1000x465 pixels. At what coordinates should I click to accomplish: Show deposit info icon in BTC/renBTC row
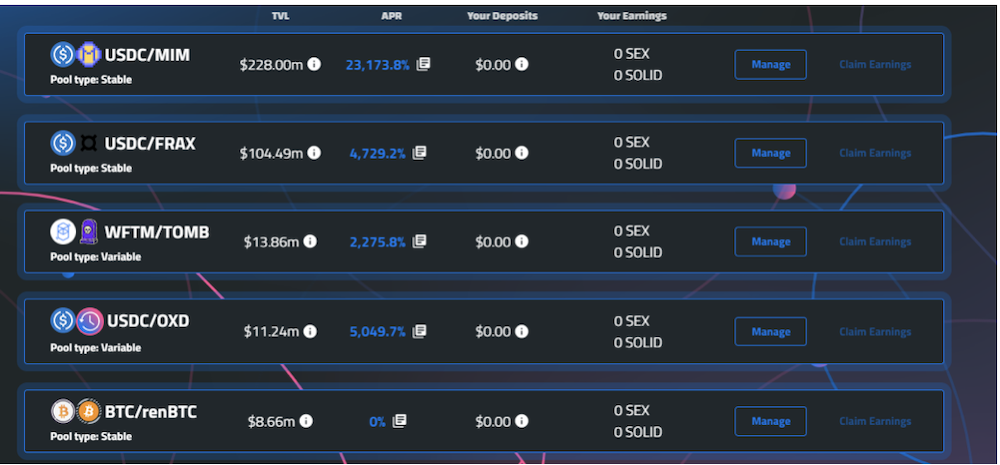522,421
